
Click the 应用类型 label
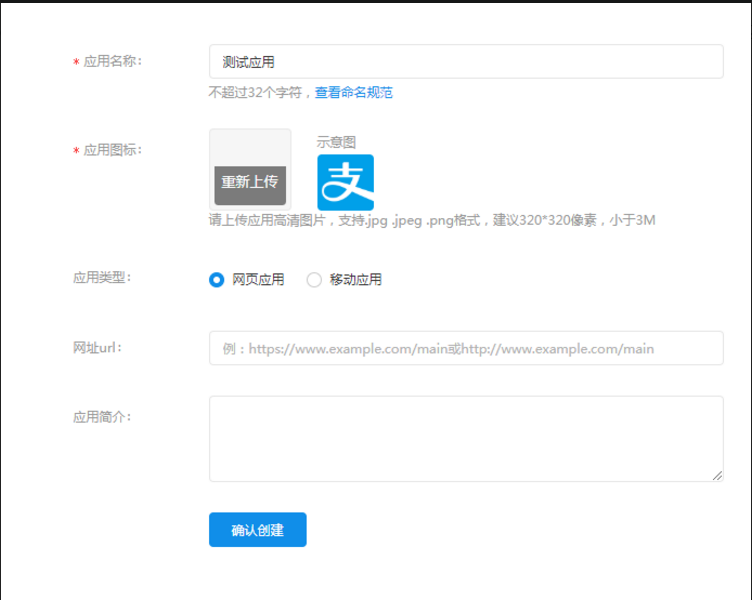coord(102,277)
